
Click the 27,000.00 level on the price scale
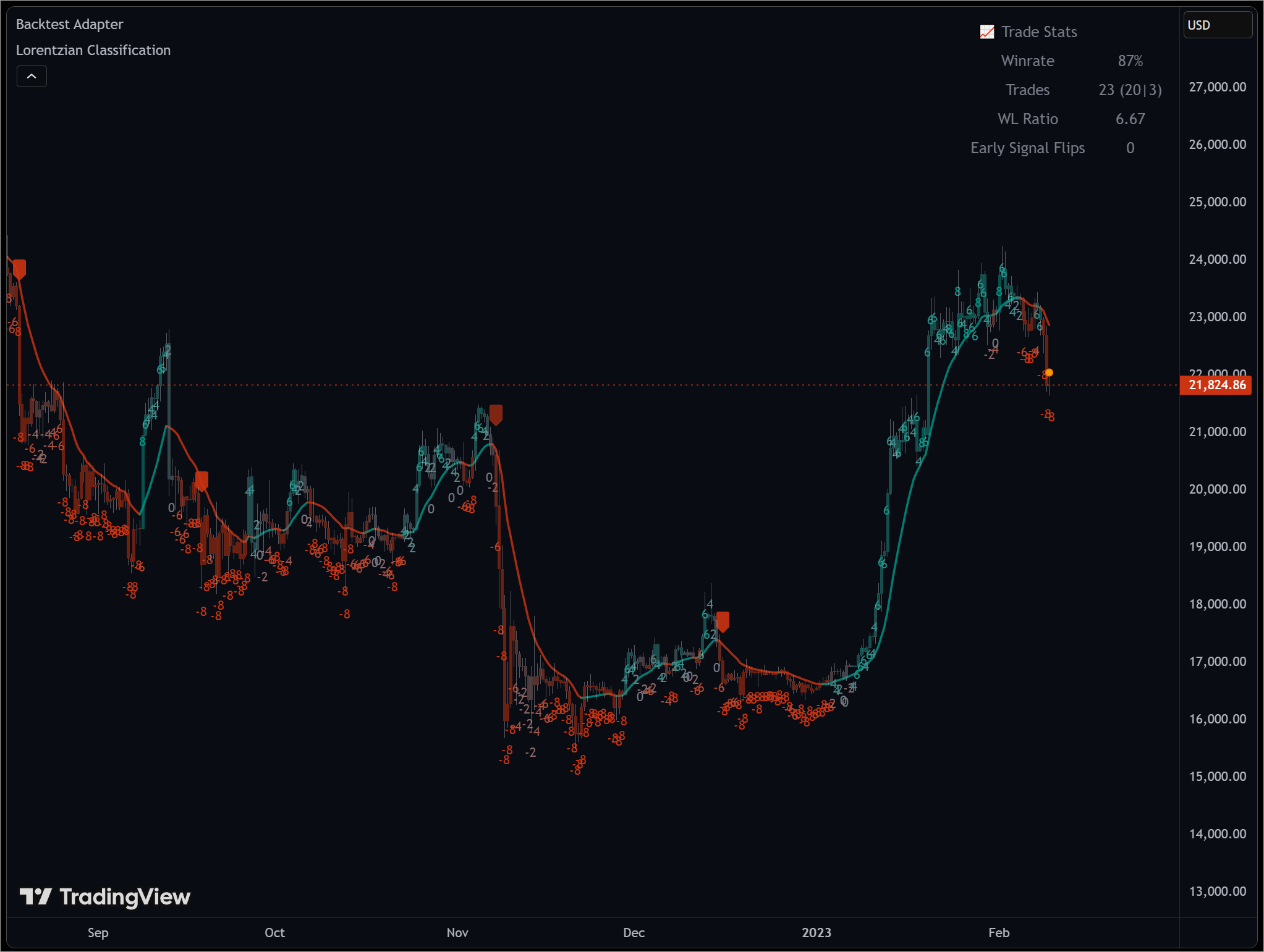coord(1218,86)
